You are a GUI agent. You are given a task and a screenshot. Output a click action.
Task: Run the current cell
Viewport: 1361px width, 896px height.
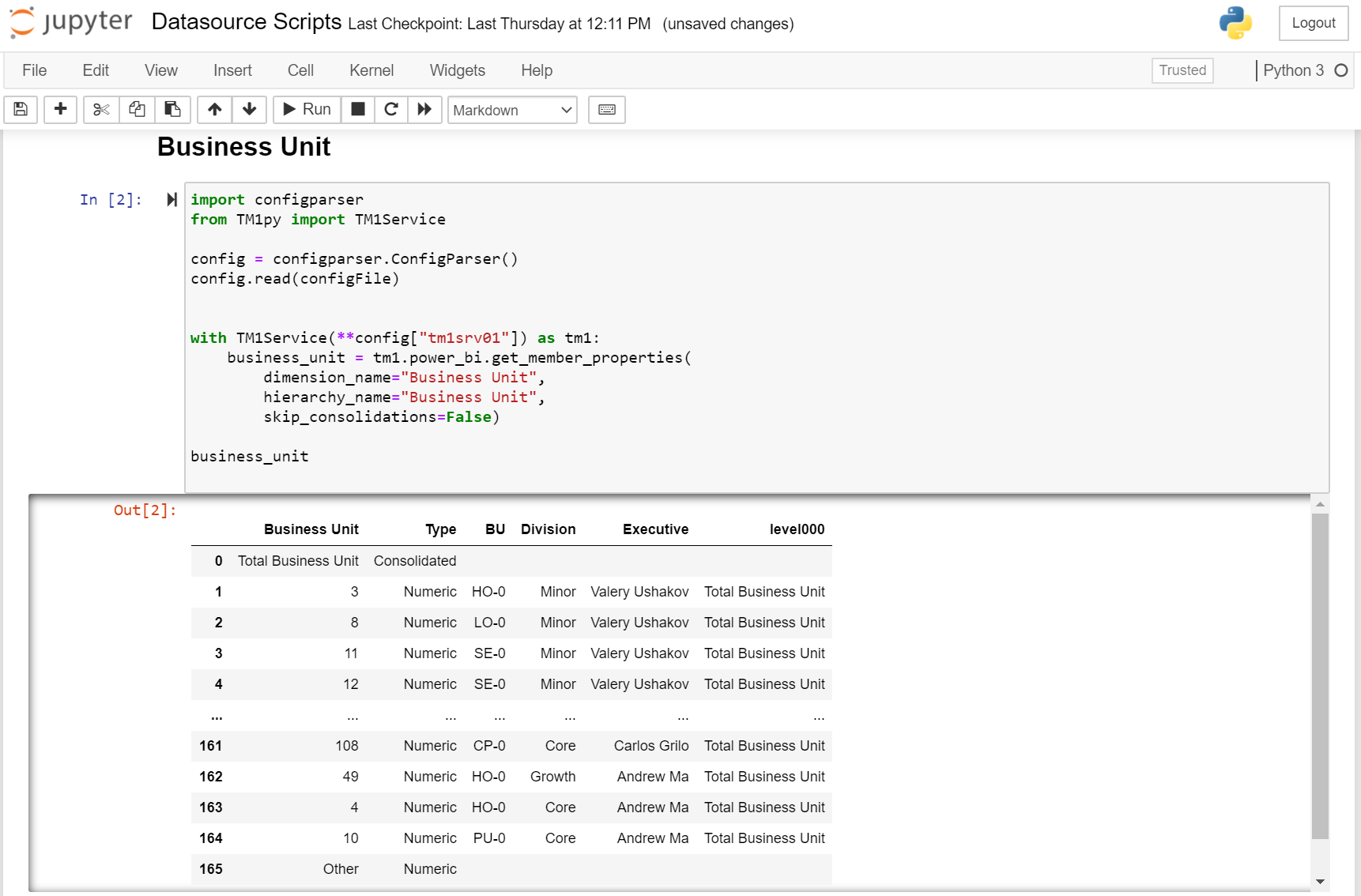307,110
